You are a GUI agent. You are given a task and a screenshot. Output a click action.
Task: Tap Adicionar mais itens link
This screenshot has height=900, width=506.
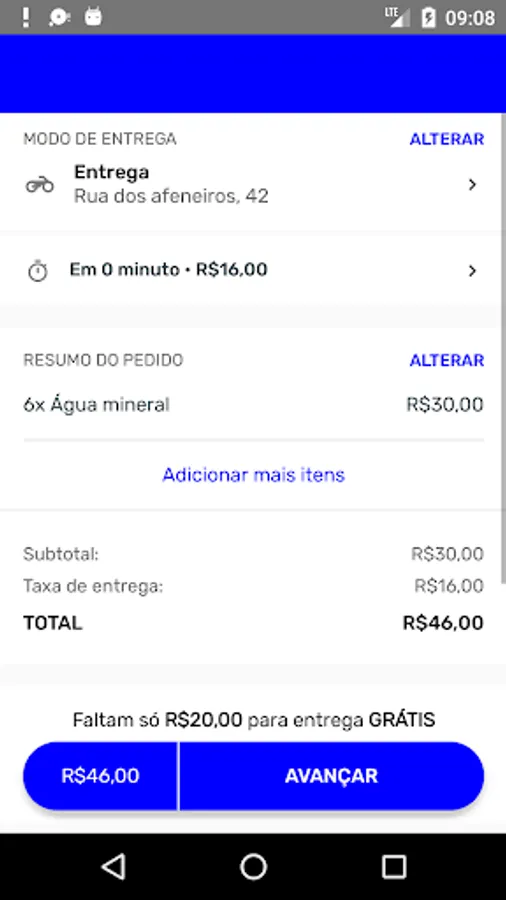point(253,475)
